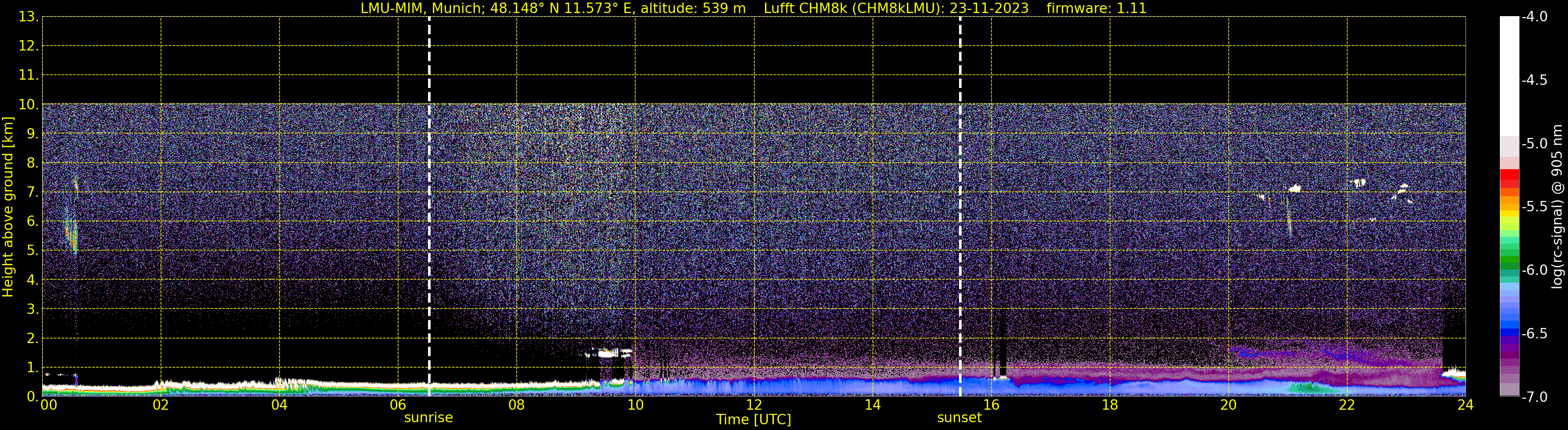Click the height-axis tick label "8."
This screenshot has width=1568, height=430.
[32, 163]
